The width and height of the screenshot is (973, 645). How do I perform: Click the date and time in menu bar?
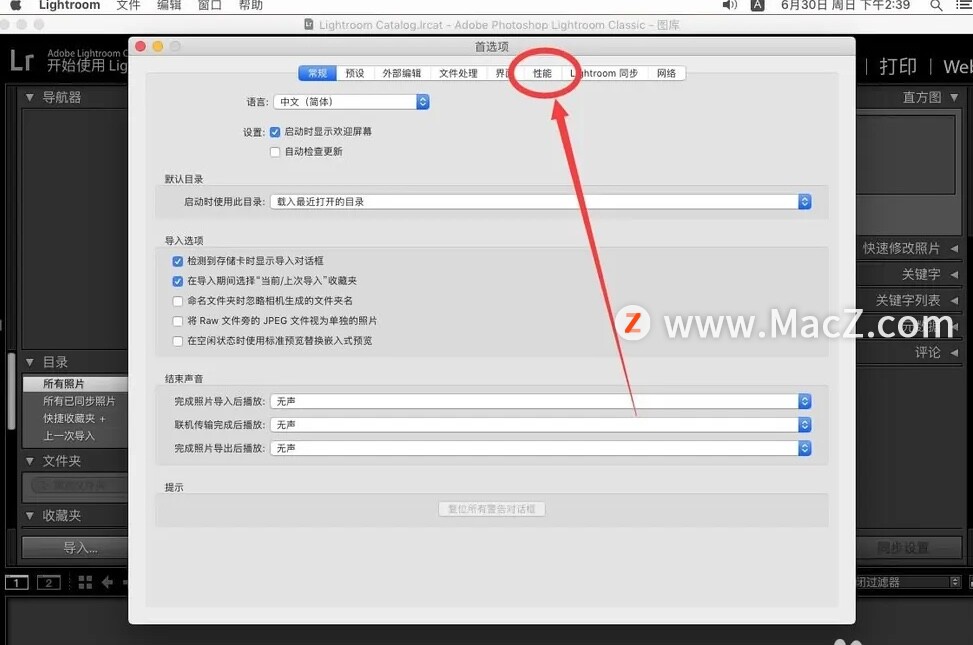(845, 5)
